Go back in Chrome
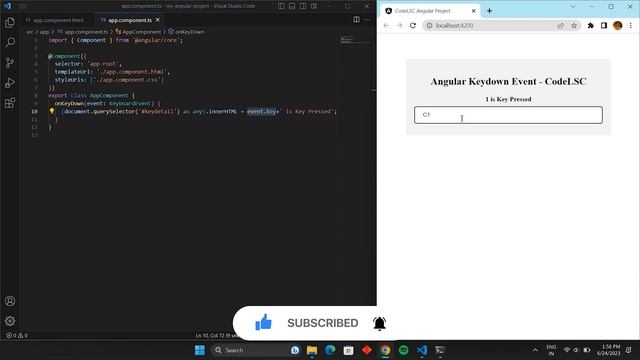The image size is (640, 360). (386, 25)
